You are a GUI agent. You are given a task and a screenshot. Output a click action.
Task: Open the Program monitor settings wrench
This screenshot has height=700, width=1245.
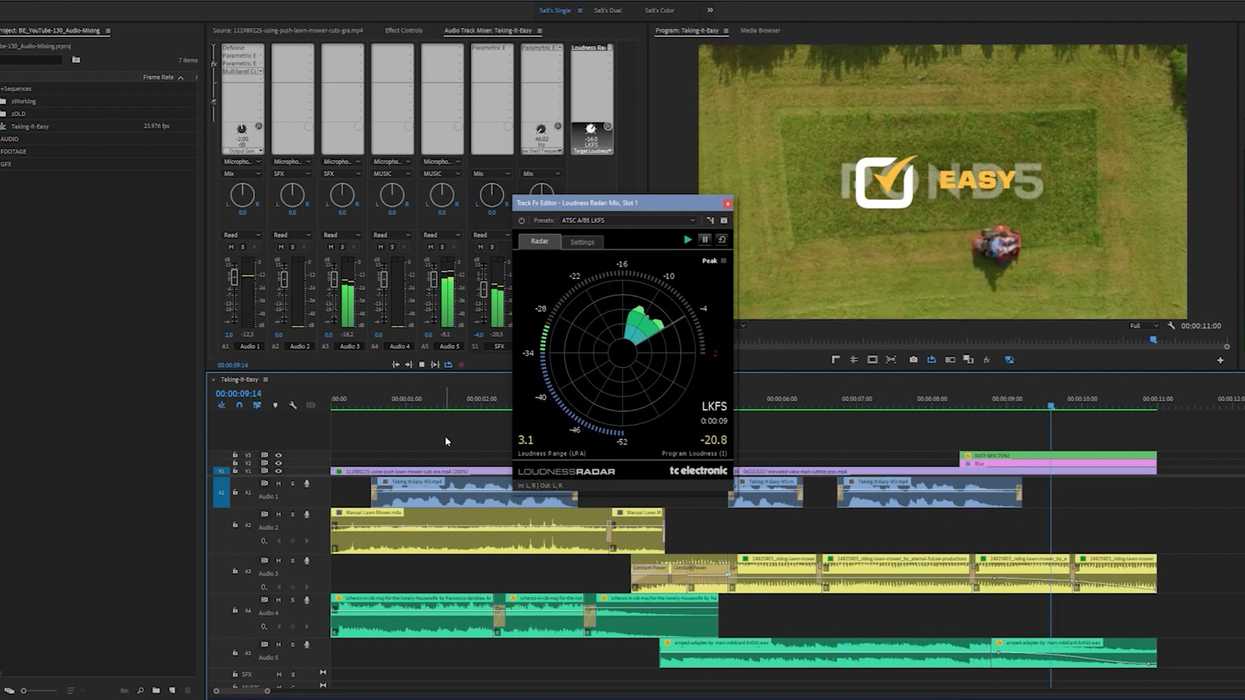point(1171,326)
